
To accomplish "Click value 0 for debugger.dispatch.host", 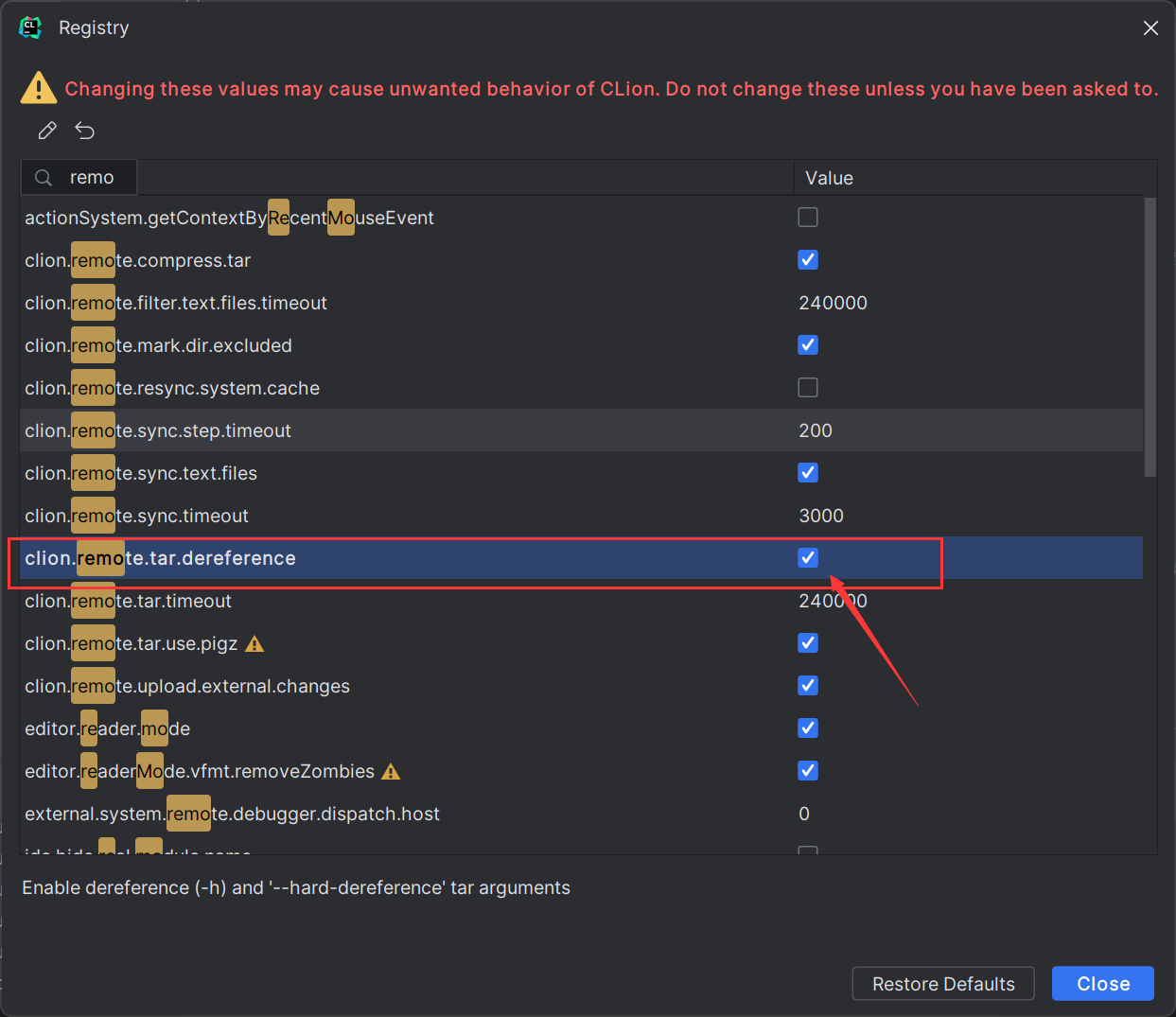I will point(804,814).
